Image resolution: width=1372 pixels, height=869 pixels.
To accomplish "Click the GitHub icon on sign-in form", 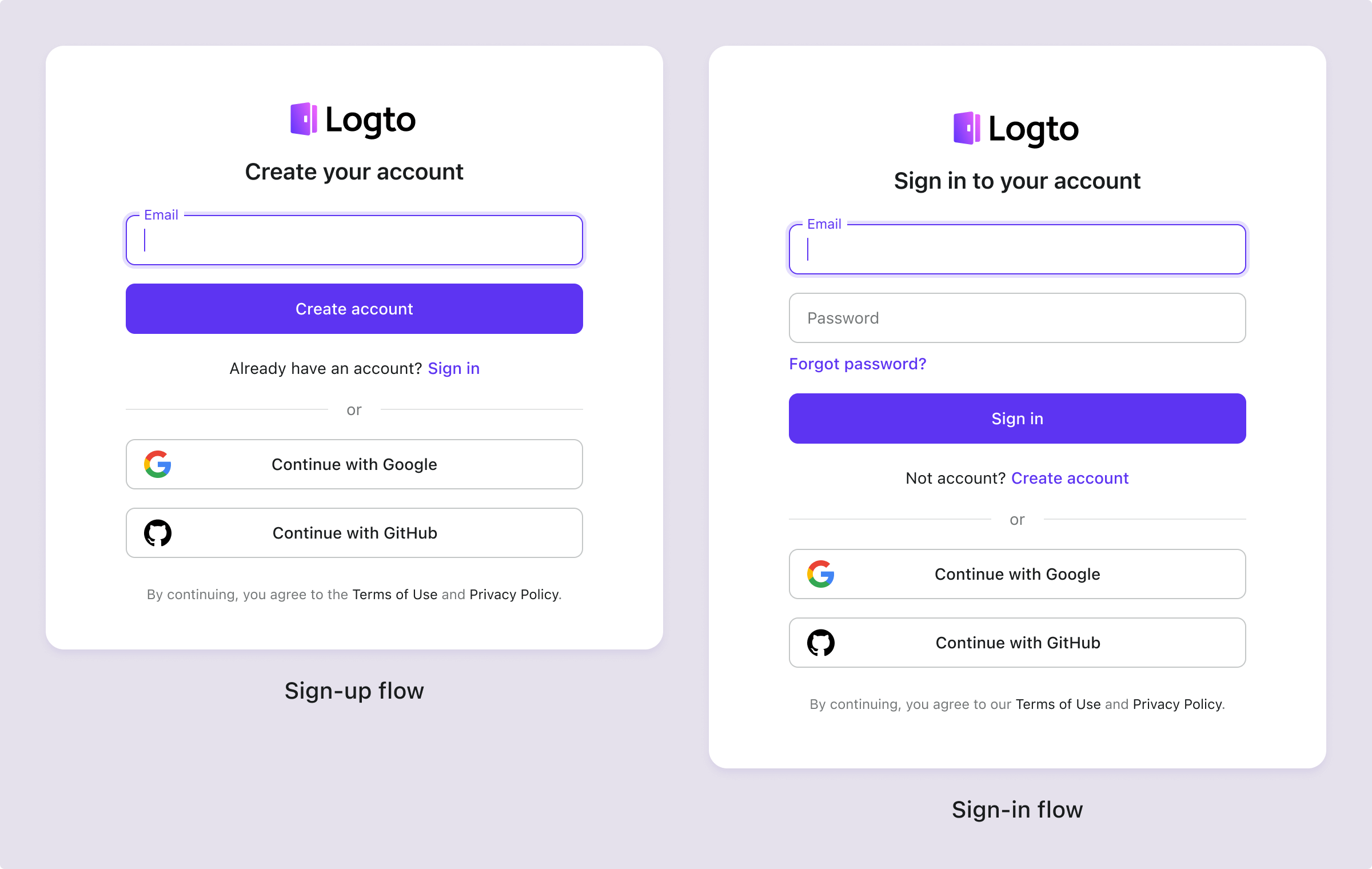I will click(821, 642).
